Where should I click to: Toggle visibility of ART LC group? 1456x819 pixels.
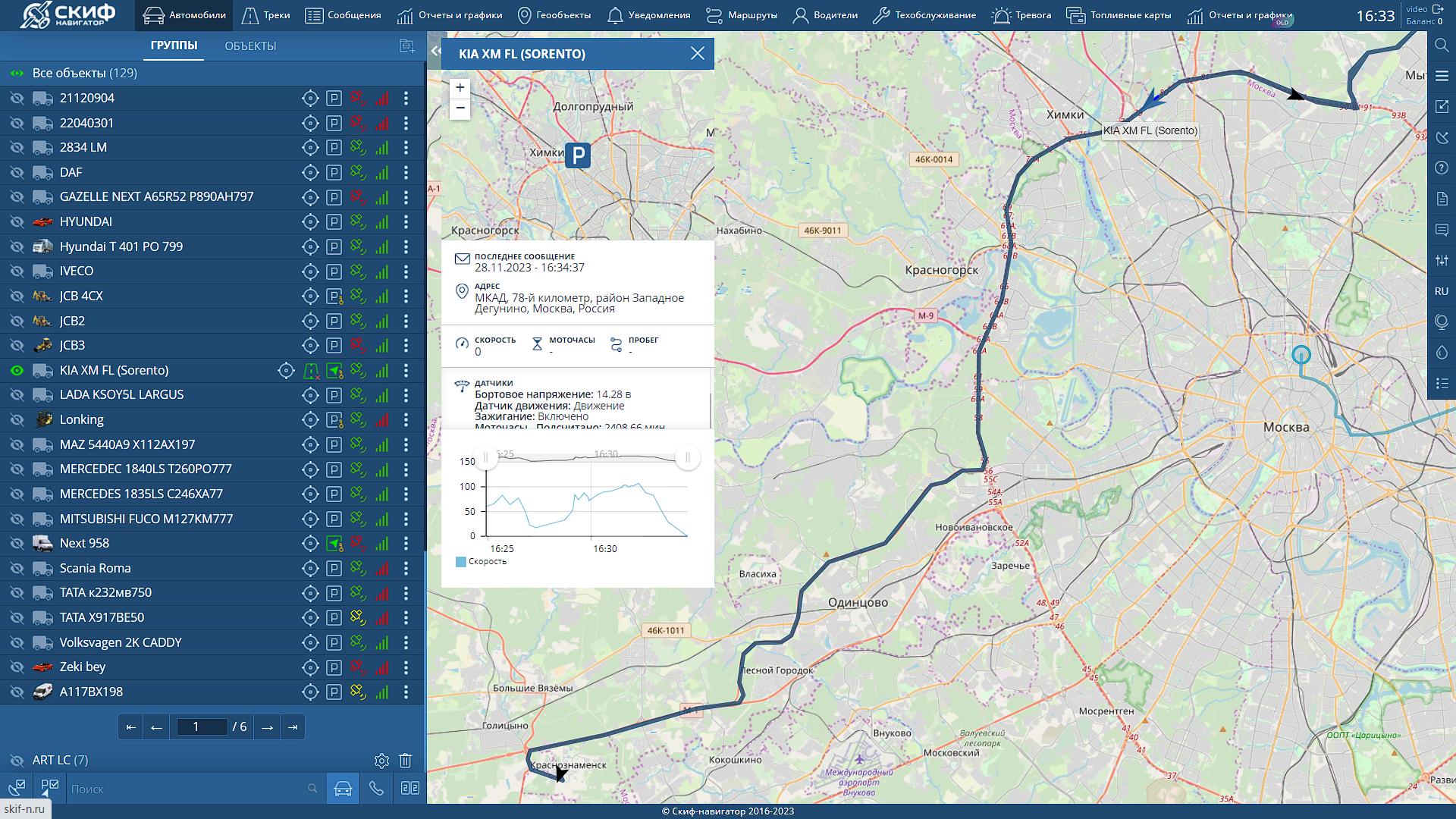point(17,760)
